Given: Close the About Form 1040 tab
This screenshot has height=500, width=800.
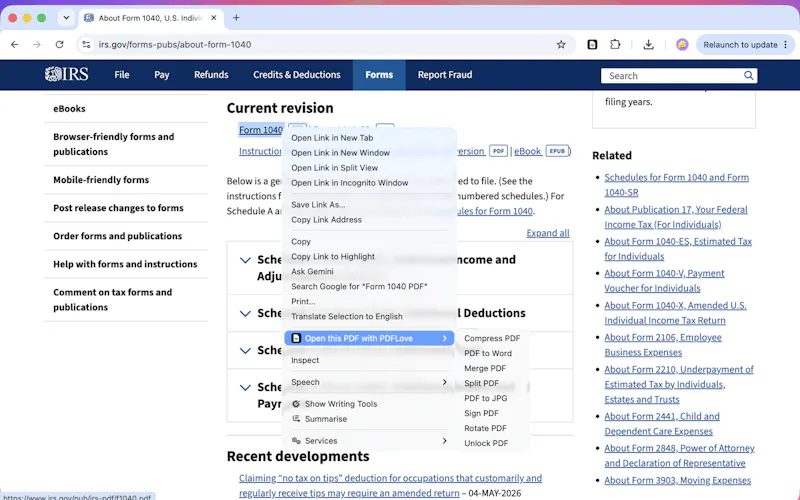Looking at the screenshot, I should tap(214, 18).
